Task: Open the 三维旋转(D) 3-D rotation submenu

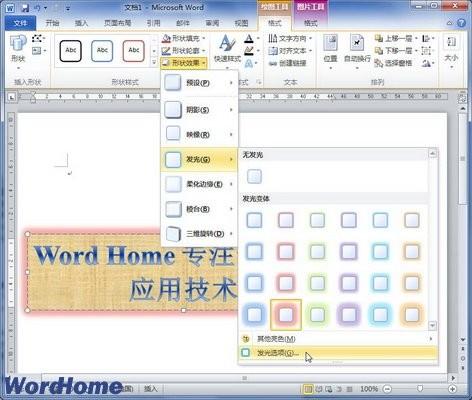Action: [199, 234]
